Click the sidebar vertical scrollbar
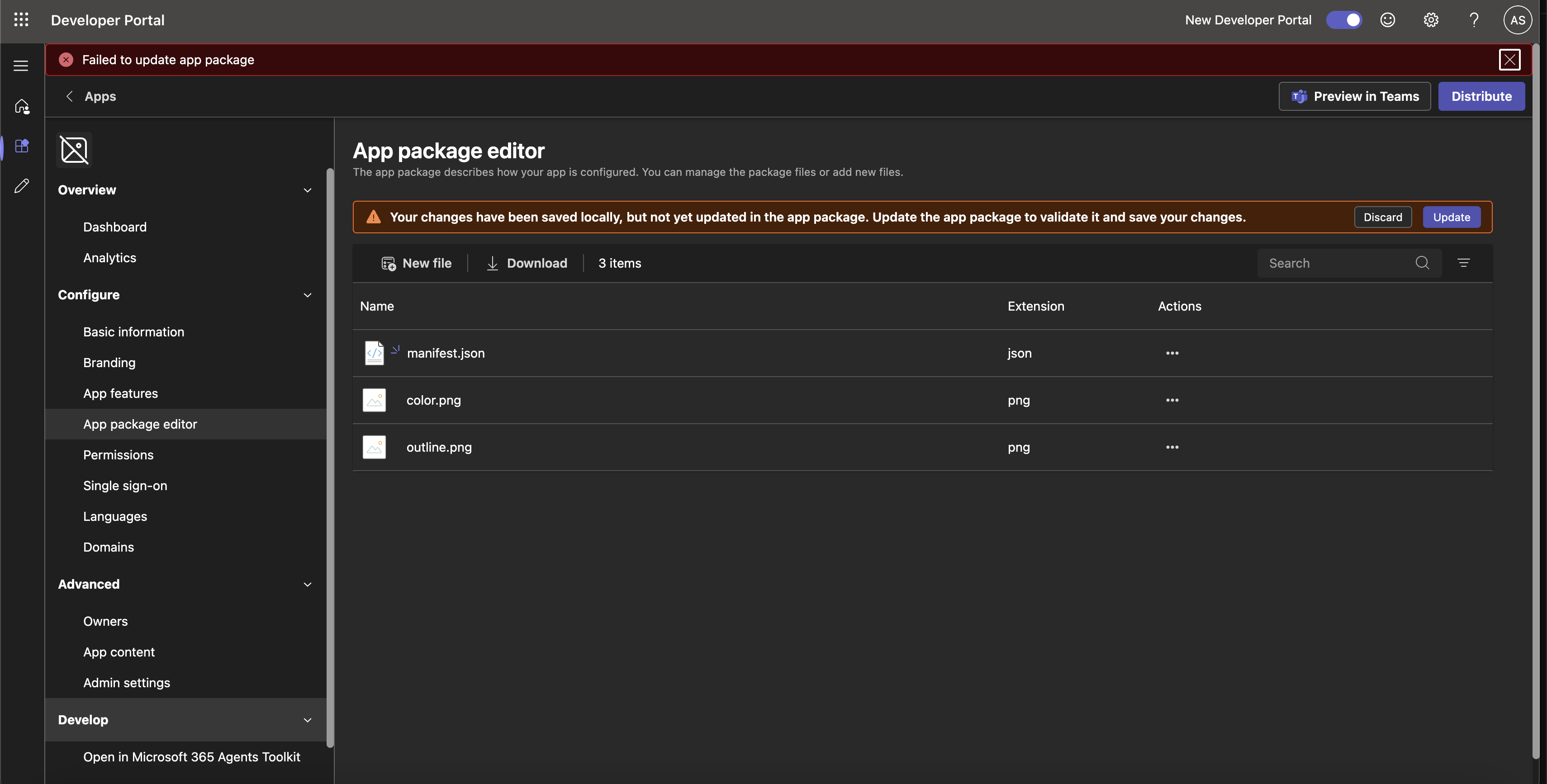Screen dimensions: 1547x784 pos(330,456)
